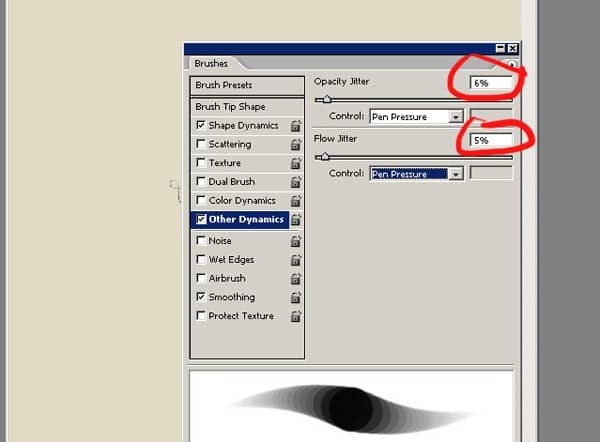Toggle lock icon for Protect Texture
The height and width of the screenshot is (442, 600).
296,316
